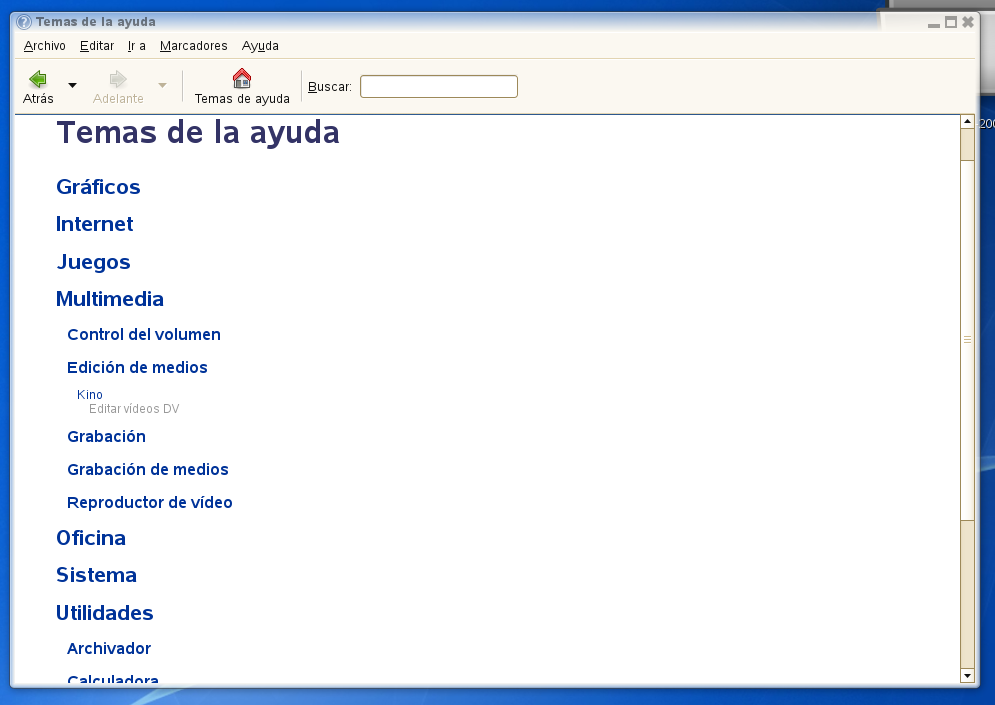Minimize the help window

933,22
